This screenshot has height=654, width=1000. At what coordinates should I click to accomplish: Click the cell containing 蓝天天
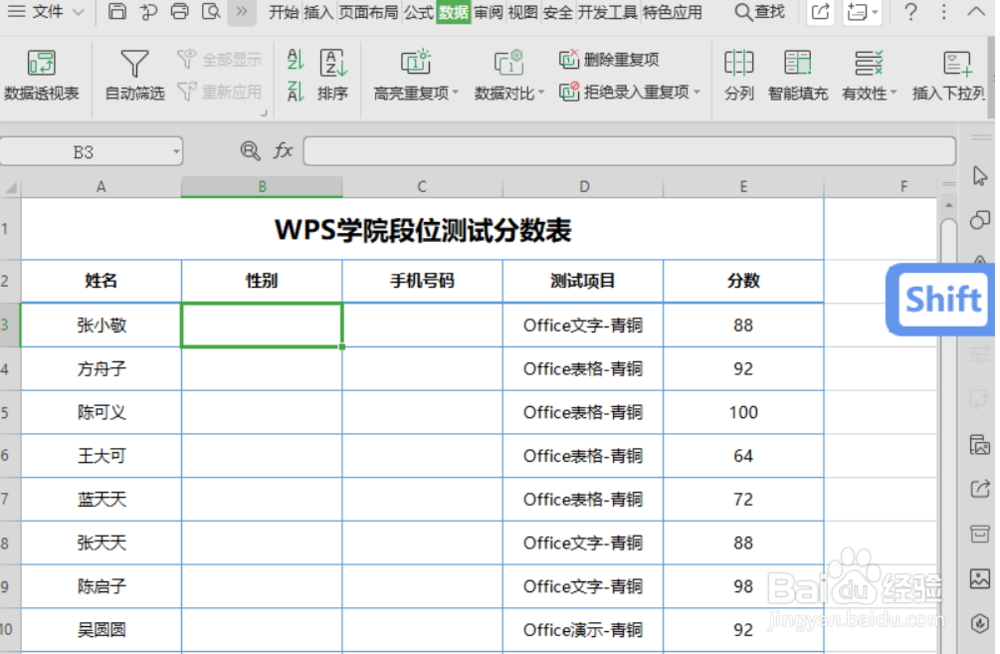[101, 499]
